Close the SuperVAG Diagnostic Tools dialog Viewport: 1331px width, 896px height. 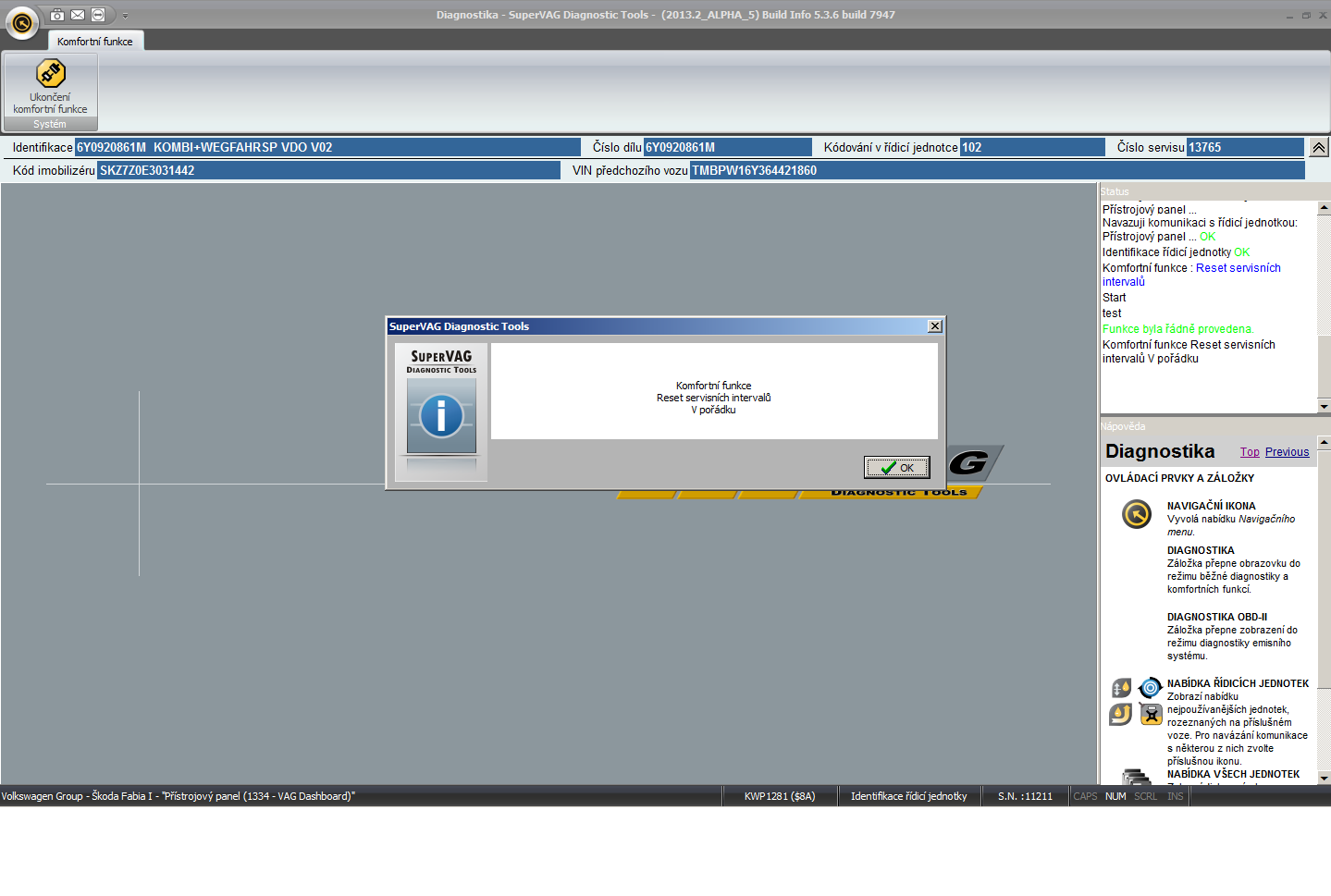click(x=935, y=326)
